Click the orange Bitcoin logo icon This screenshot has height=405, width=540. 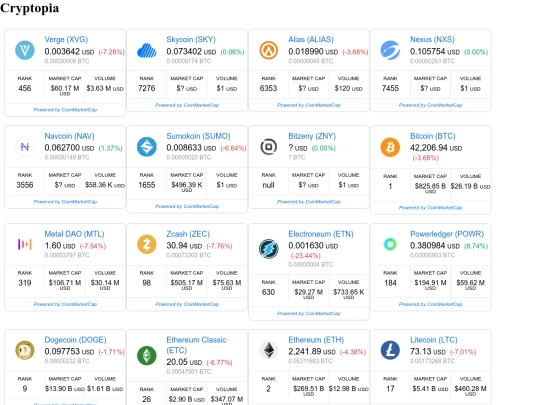tap(390, 147)
